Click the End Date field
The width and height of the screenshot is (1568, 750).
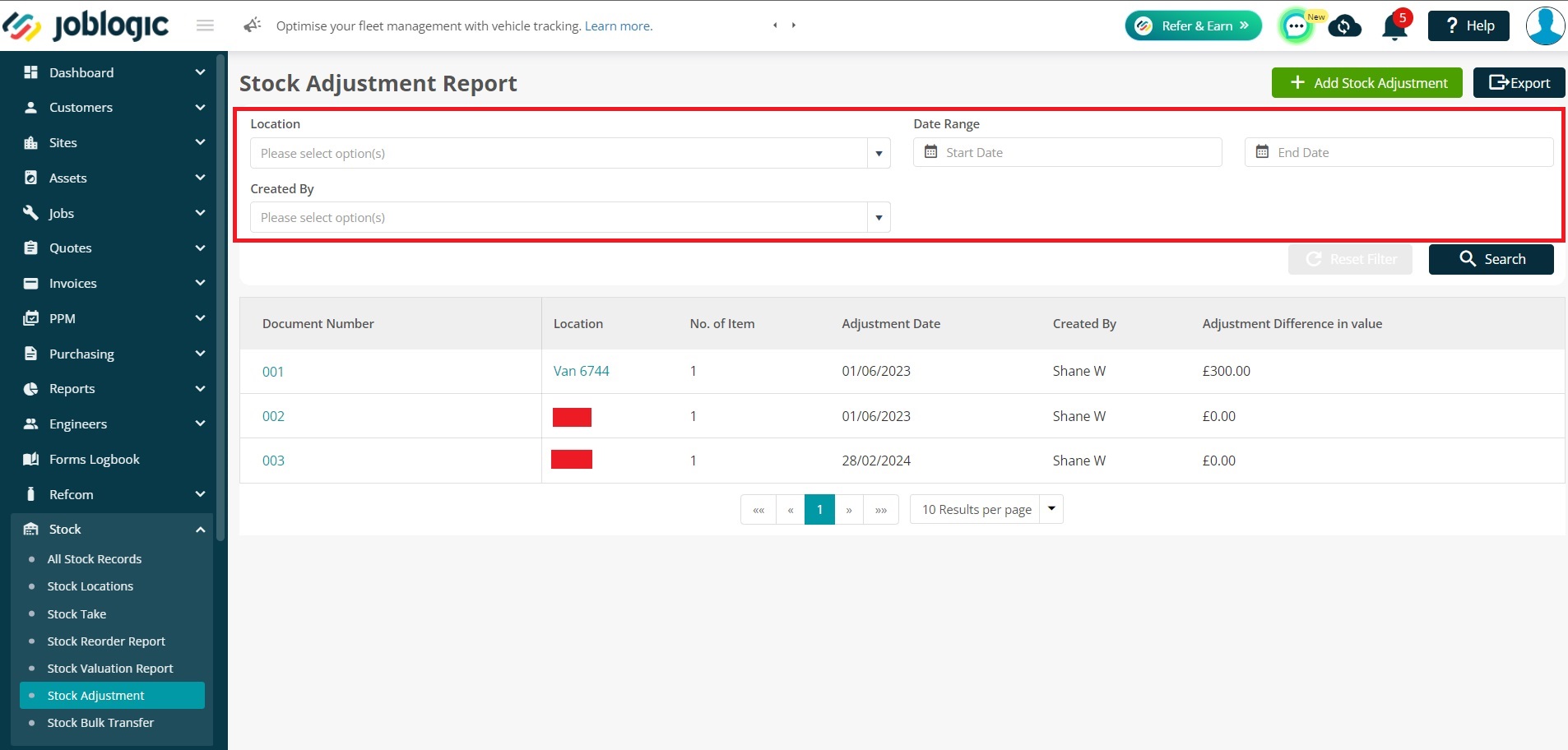[1399, 152]
